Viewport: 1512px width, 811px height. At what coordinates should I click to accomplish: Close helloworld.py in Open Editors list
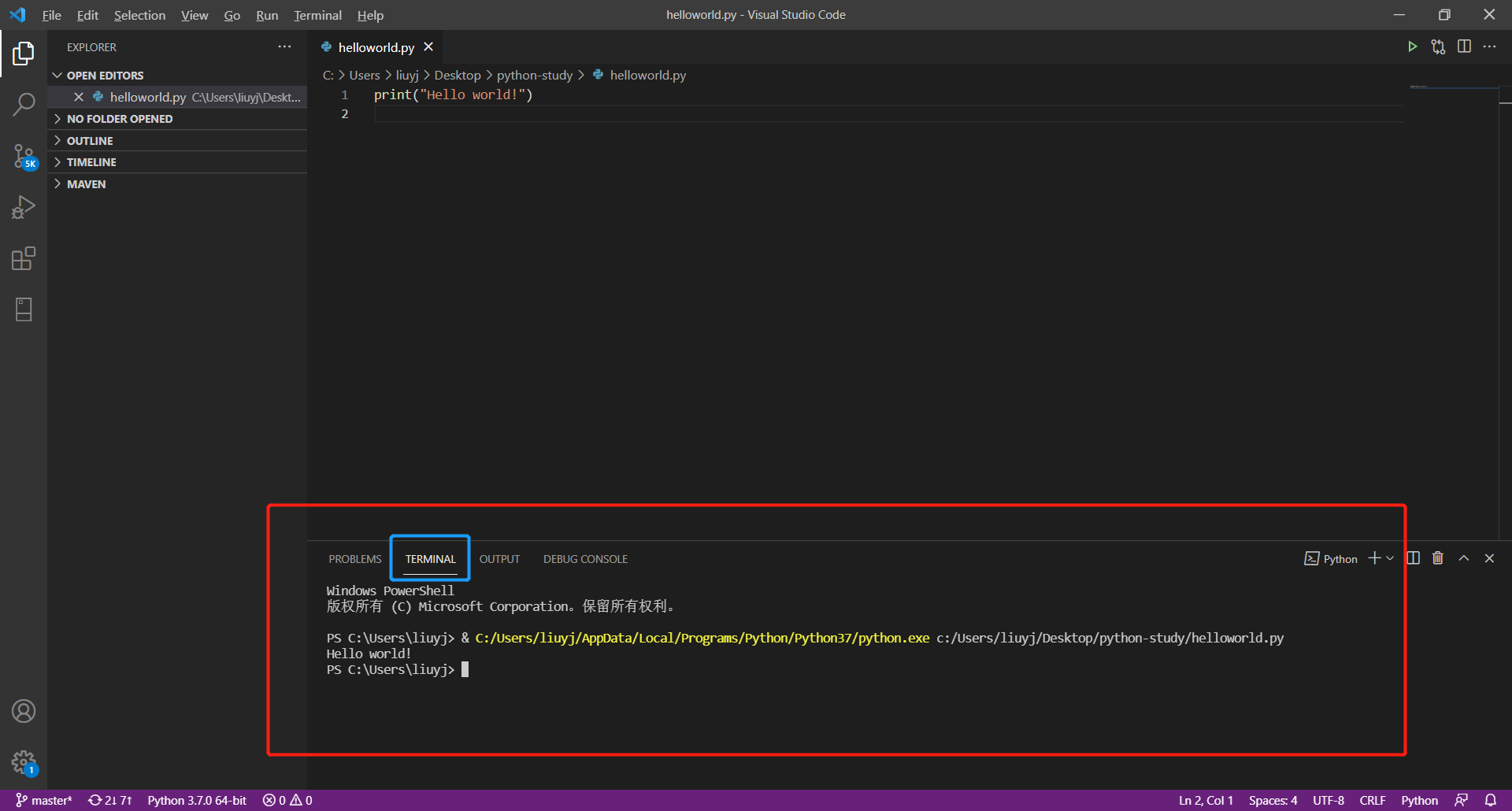[x=79, y=97]
